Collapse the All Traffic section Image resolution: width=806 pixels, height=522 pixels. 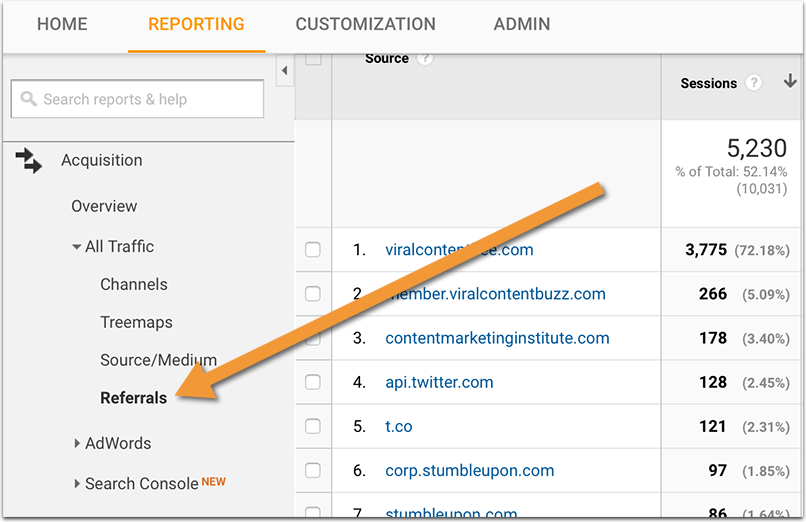(77, 247)
